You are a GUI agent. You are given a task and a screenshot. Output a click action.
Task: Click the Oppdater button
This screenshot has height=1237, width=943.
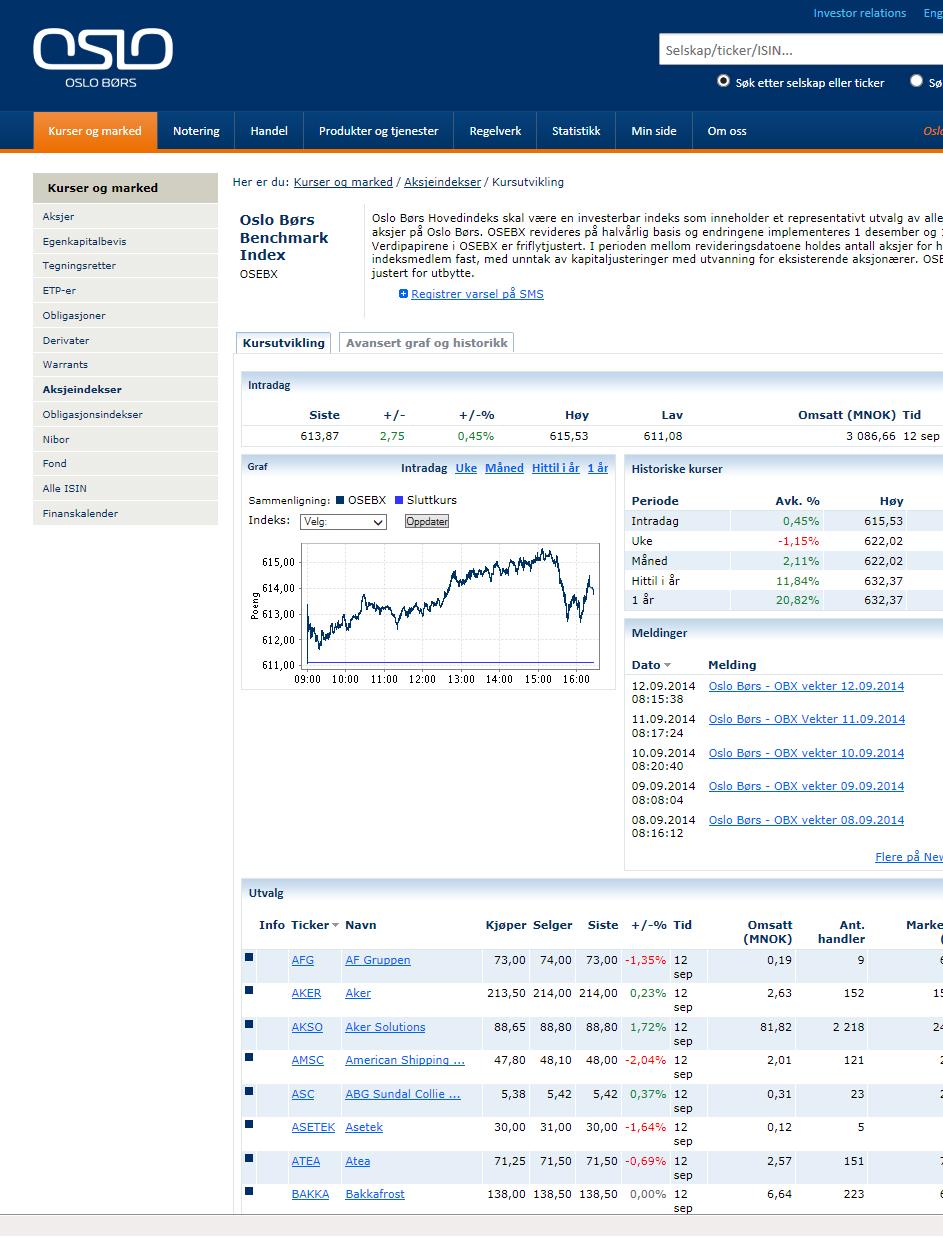click(427, 522)
